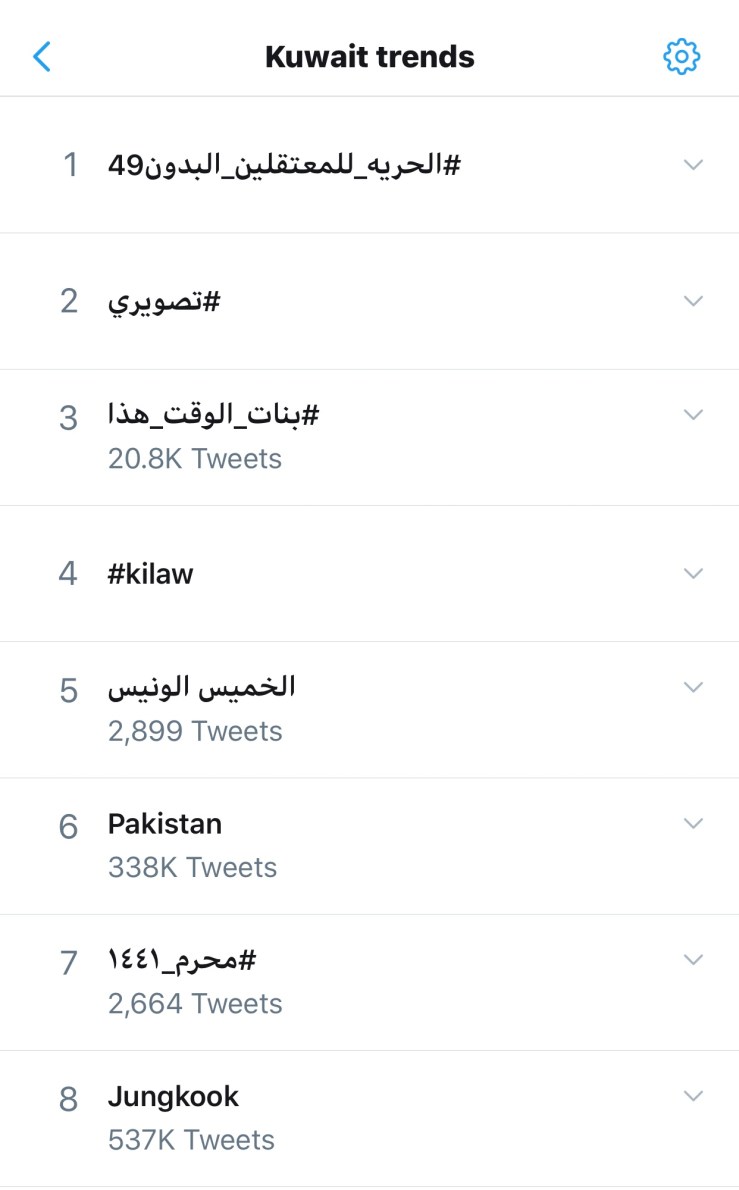The width and height of the screenshot is (739, 1190).
Task: Open the #kilaw trending hashtag
Action: [150, 573]
